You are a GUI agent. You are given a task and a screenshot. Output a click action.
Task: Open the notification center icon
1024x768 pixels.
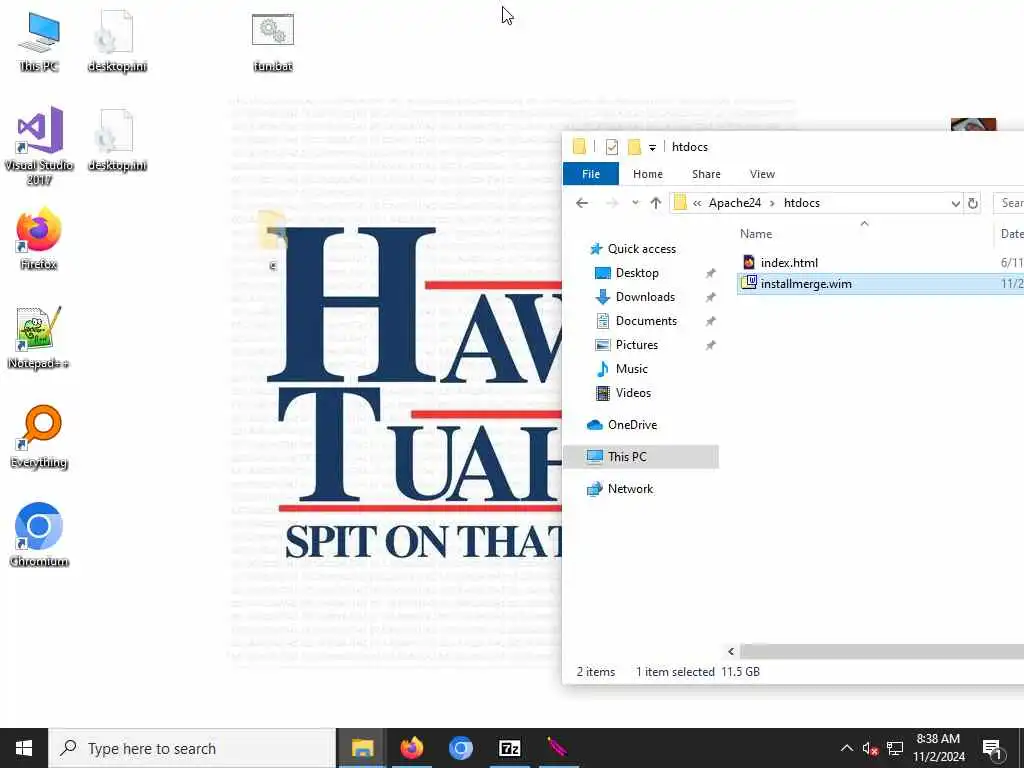pyautogui.click(x=992, y=748)
